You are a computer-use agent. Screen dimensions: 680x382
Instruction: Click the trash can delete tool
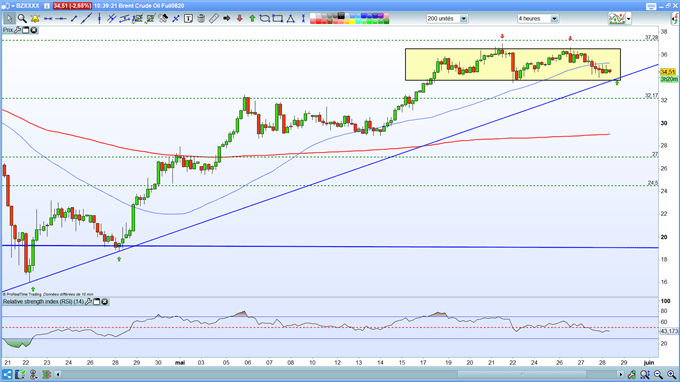201,19
